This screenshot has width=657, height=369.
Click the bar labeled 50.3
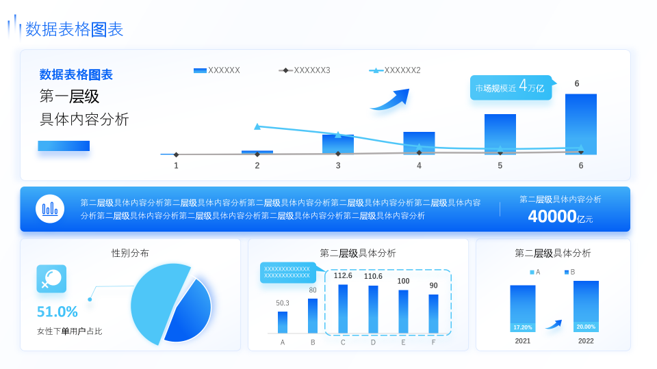282,323
